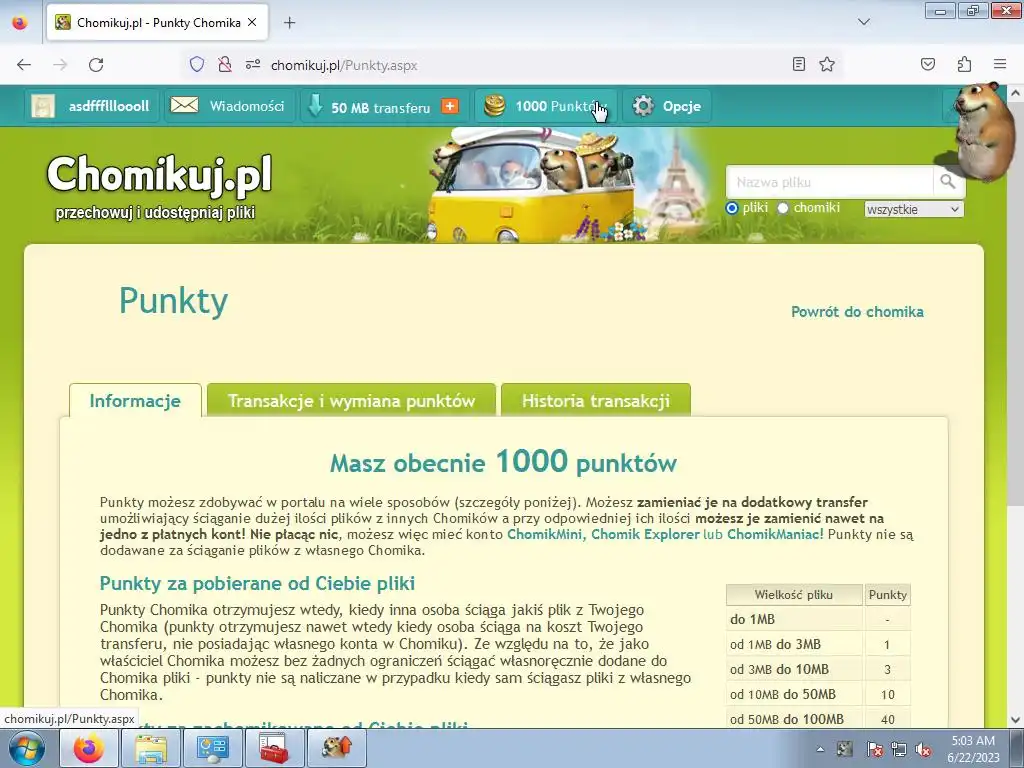Open Wiadomości envelope icon
This screenshot has width=1024, height=768.
(184, 105)
